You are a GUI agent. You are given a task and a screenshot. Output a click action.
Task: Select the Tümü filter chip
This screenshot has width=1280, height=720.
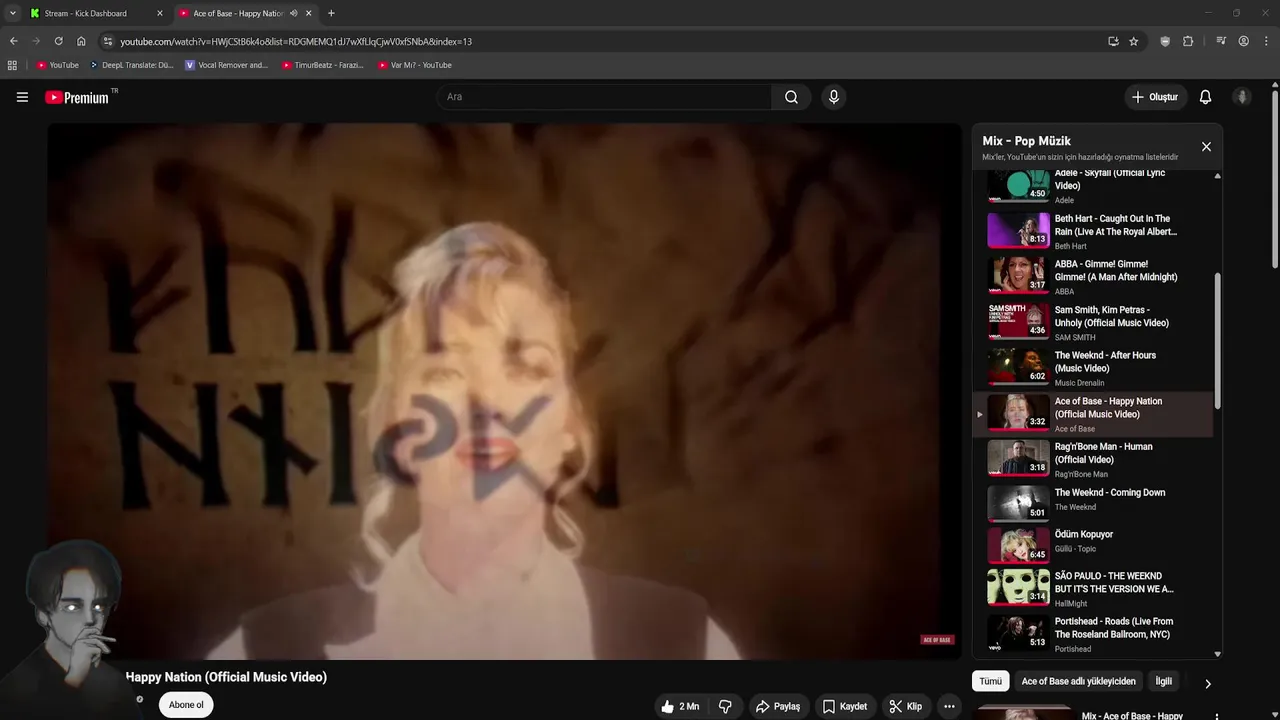coord(990,681)
